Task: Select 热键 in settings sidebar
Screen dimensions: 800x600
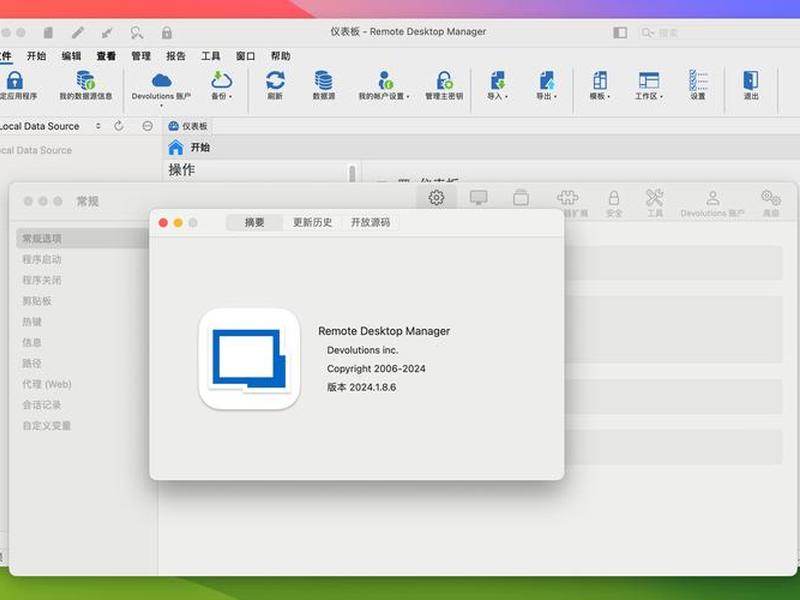Action: 32,322
